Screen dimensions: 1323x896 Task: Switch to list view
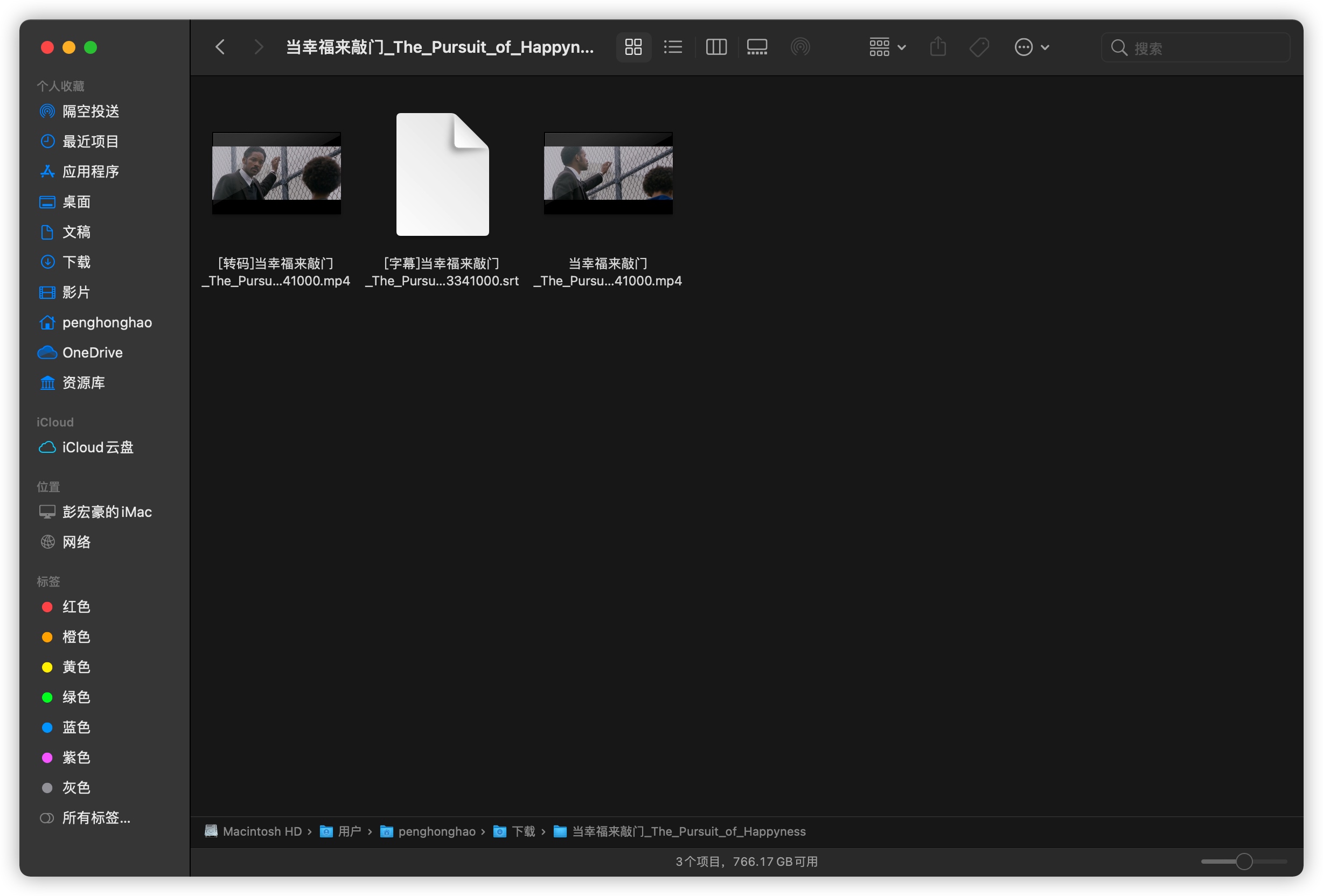click(x=673, y=47)
